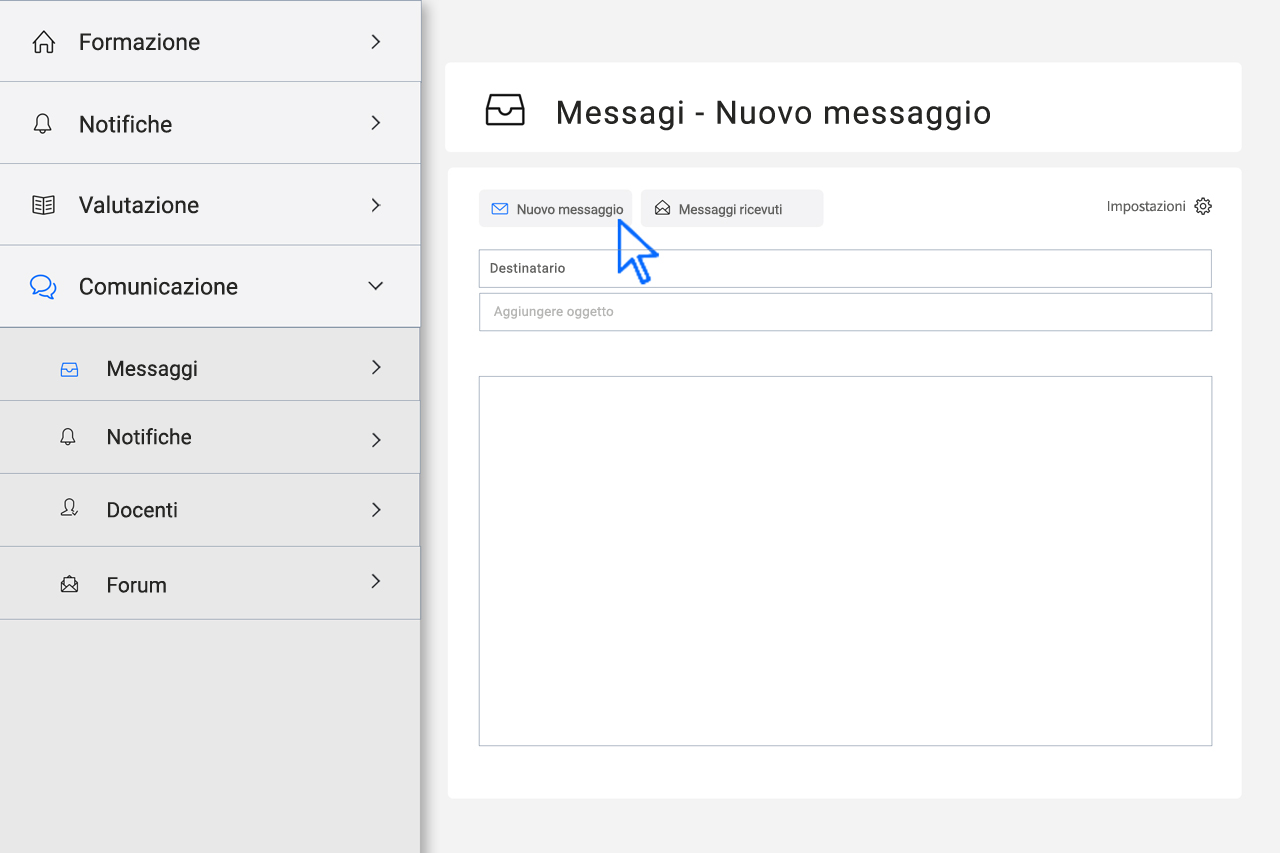Open submenu Notifiche chevron under Comunicazione
This screenshot has width=1280, height=853.
point(376,440)
